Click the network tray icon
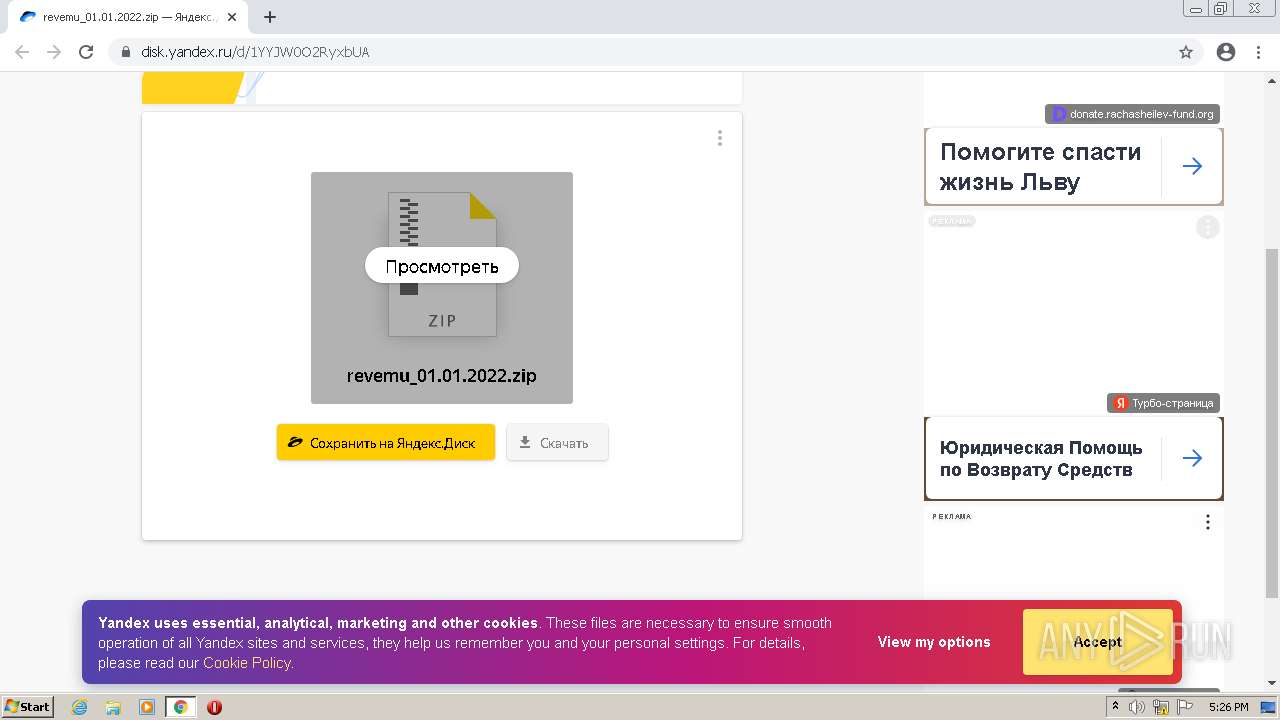This screenshot has width=1280, height=720. pos(1161,707)
